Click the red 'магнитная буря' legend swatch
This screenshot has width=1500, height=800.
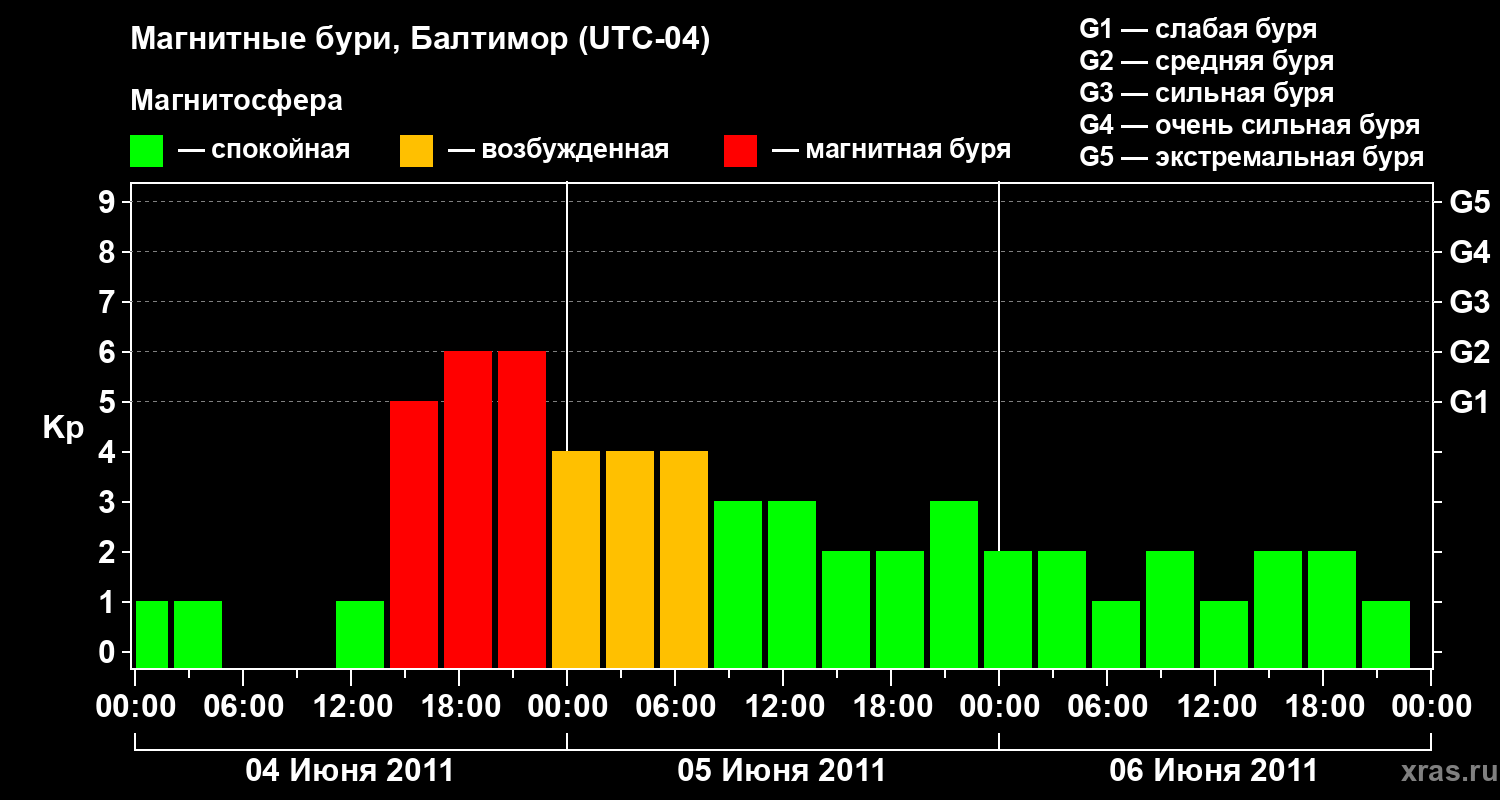click(740, 151)
